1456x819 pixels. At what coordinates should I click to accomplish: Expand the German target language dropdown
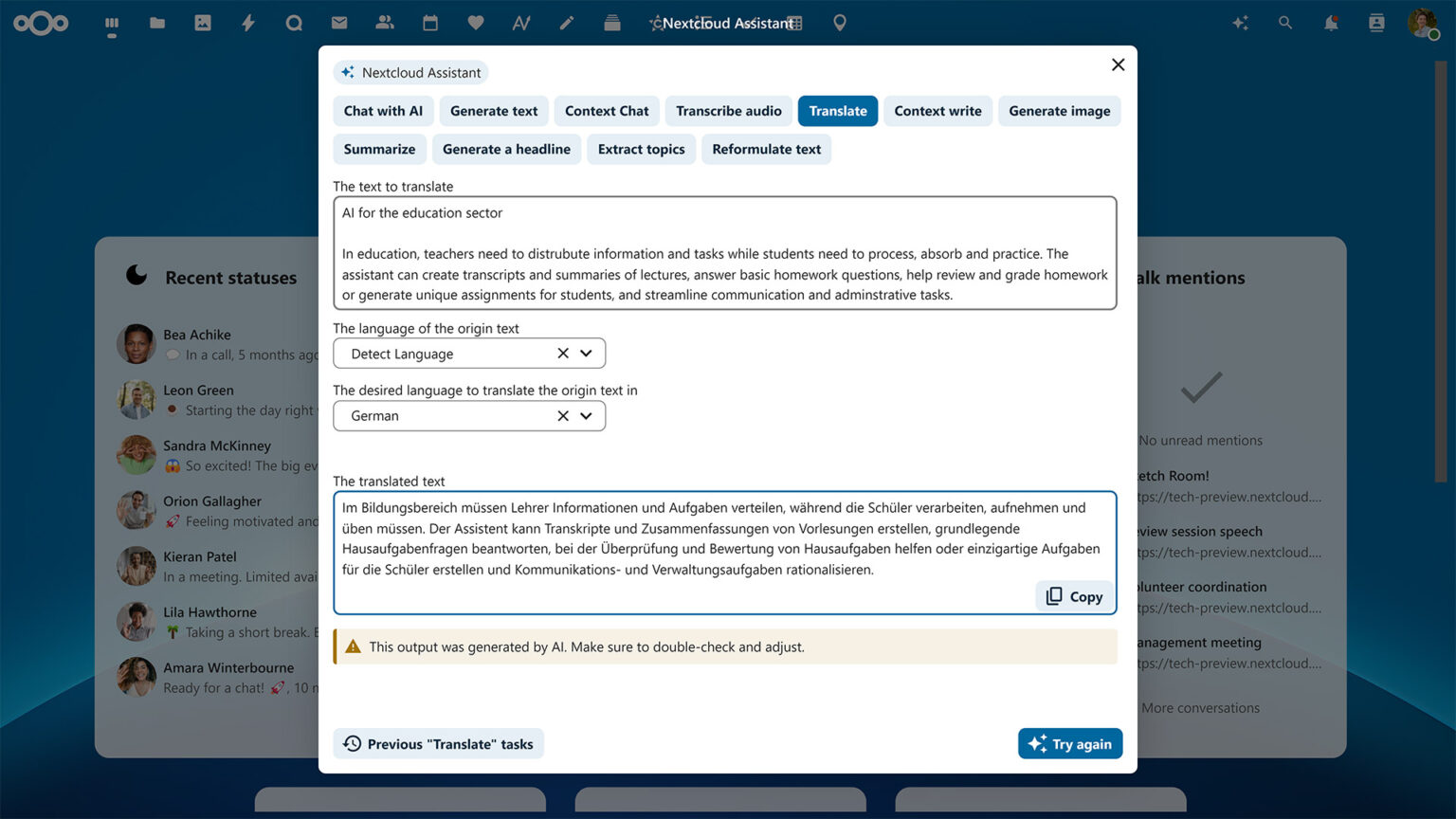coord(587,415)
